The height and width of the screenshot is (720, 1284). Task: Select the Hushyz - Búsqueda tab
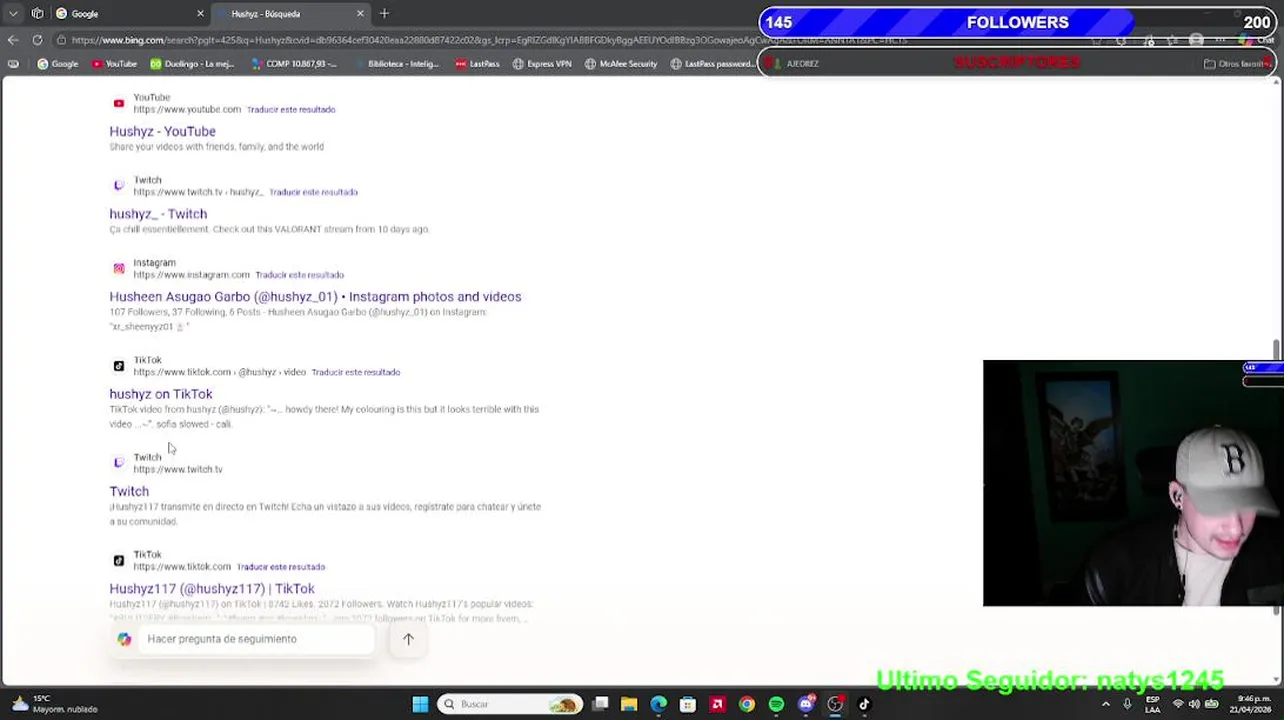click(290, 14)
